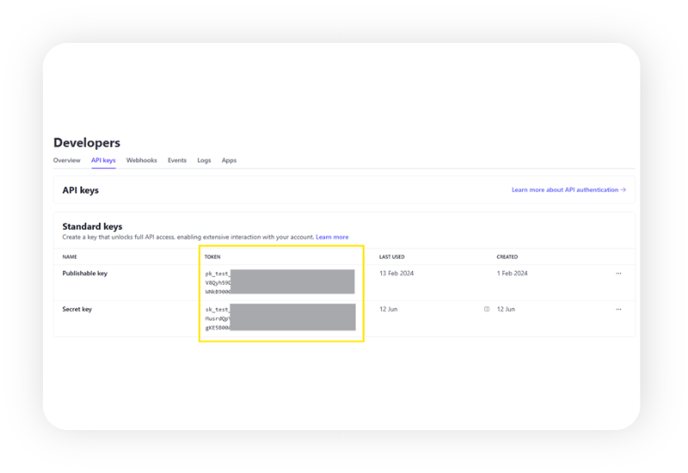Open the Apps tab
The width and height of the screenshot is (688, 473).
point(229,160)
